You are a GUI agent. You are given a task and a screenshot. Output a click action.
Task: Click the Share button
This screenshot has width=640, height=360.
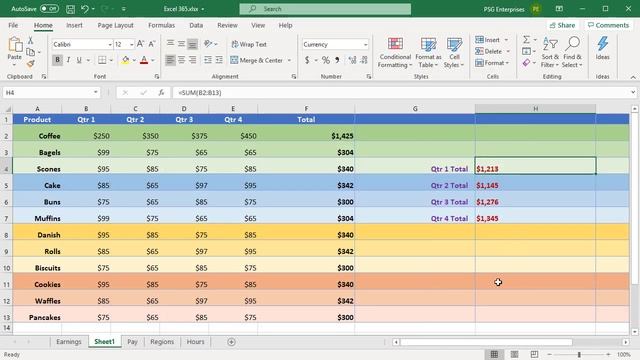(562, 25)
